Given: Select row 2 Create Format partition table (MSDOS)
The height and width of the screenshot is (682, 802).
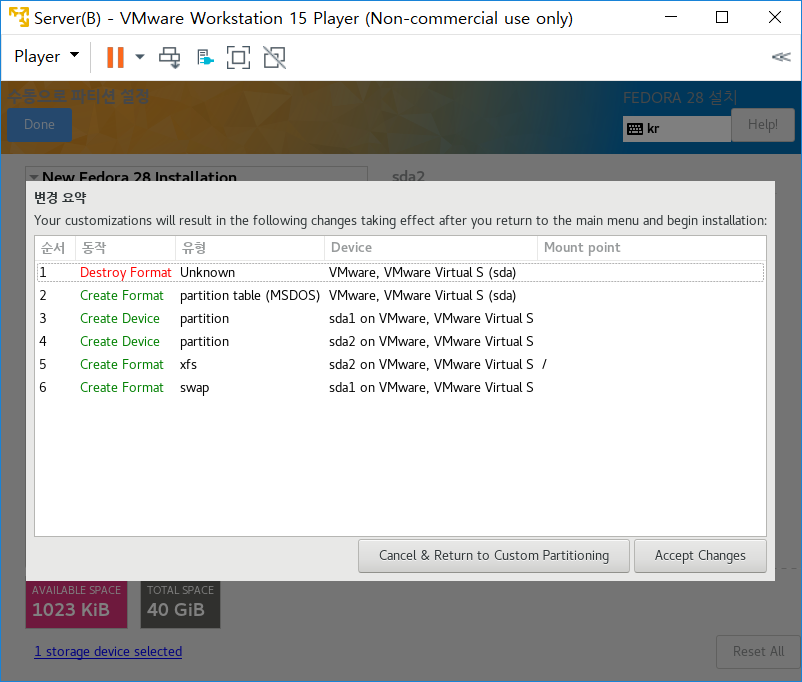Looking at the screenshot, I should pos(400,295).
